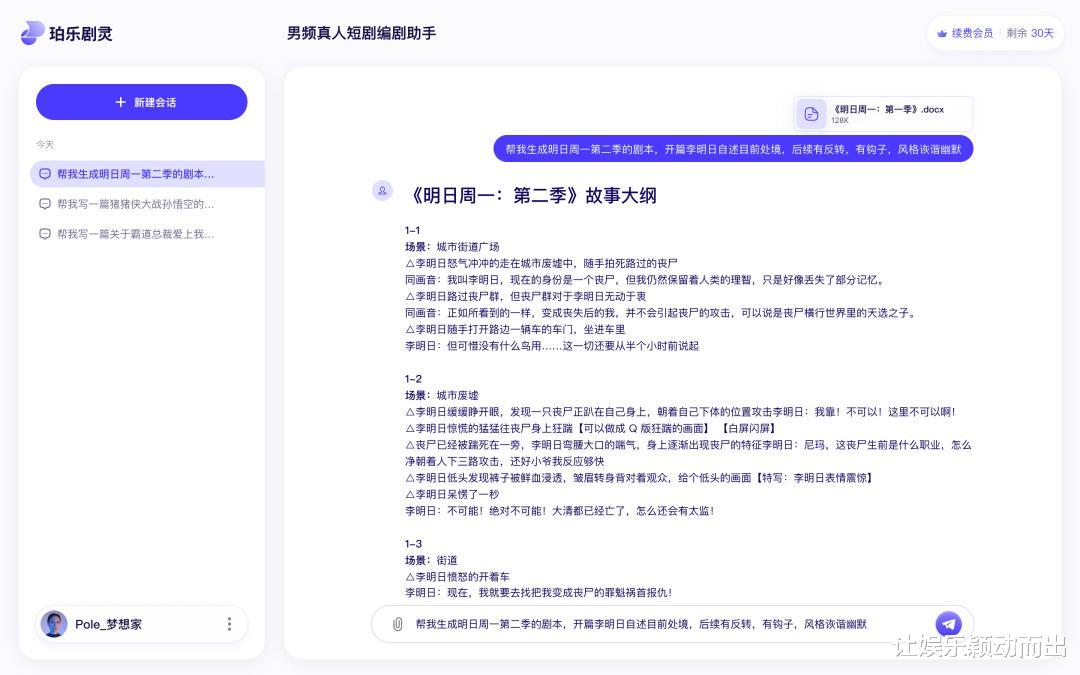Click the document icon on the docx attachment
Viewport: 1080px width, 675px height.
click(811, 114)
